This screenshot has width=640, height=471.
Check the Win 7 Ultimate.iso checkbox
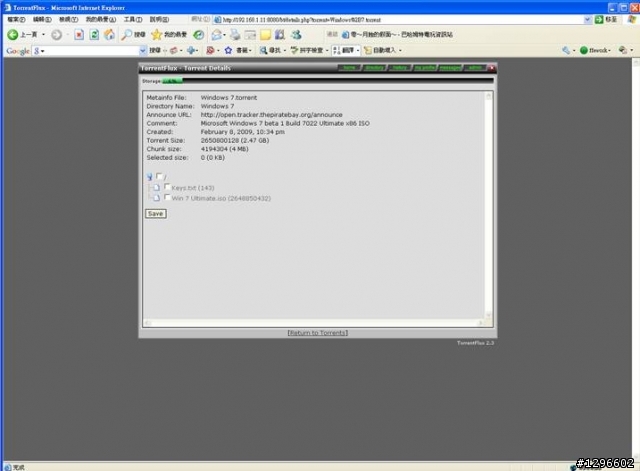click(x=167, y=197)
